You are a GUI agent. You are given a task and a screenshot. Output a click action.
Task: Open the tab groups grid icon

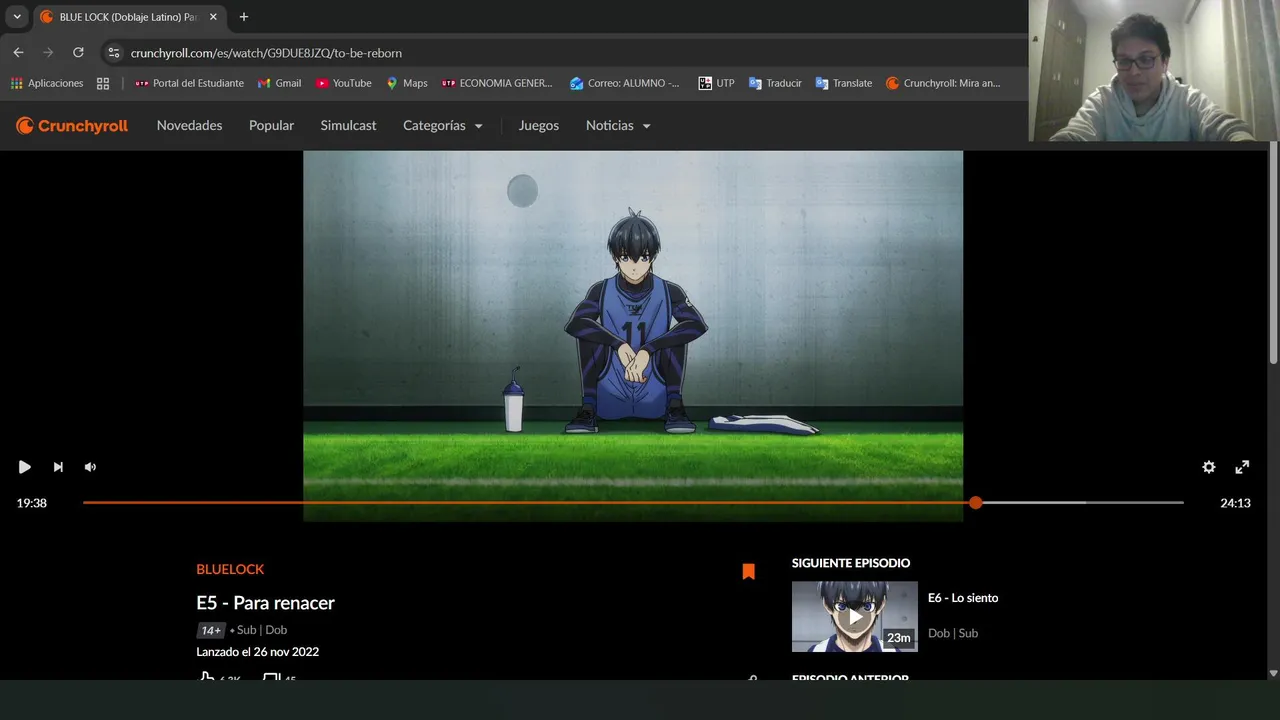click(103, 83)
